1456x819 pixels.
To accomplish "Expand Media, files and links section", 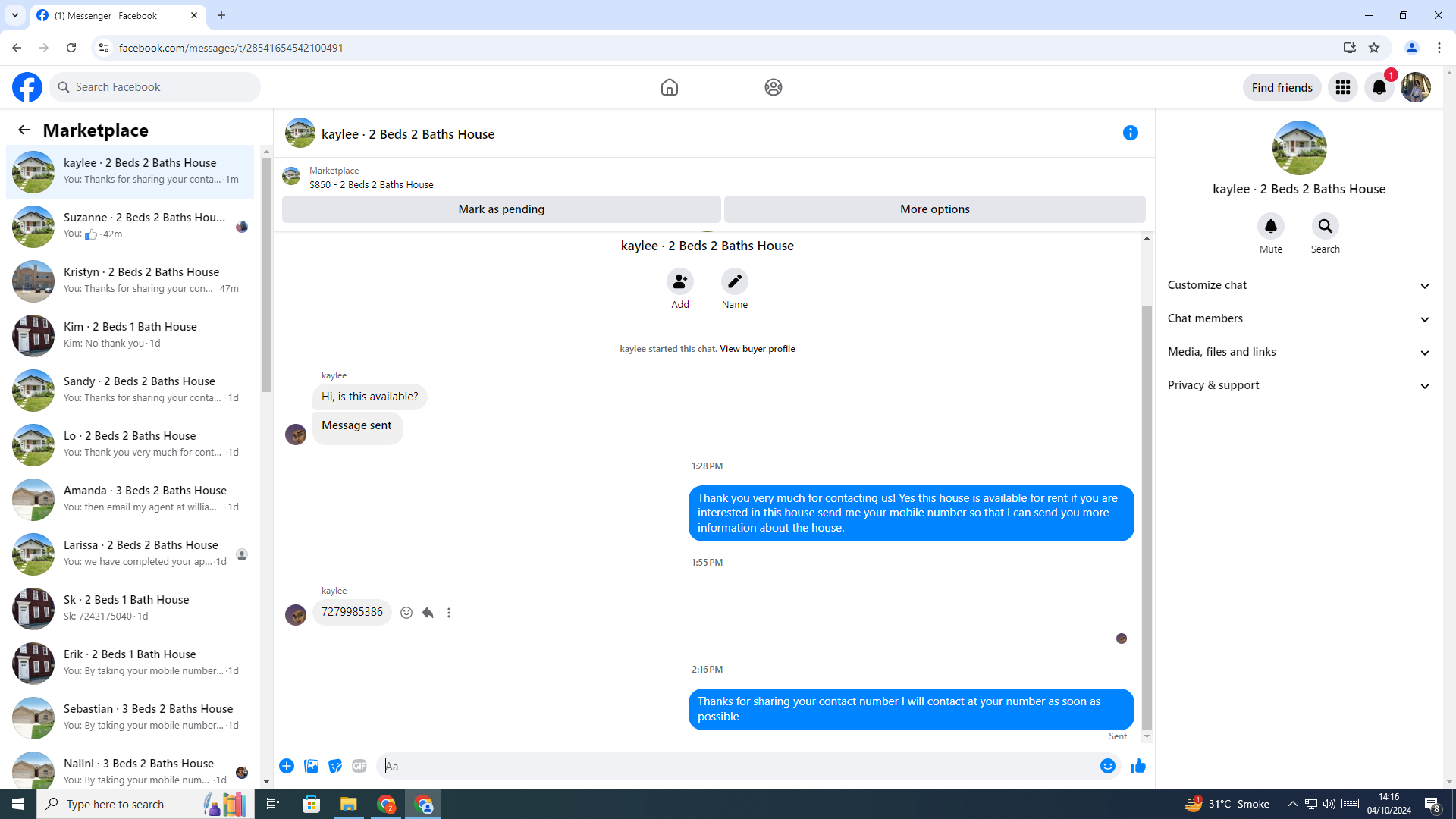I will [1299, 352].
